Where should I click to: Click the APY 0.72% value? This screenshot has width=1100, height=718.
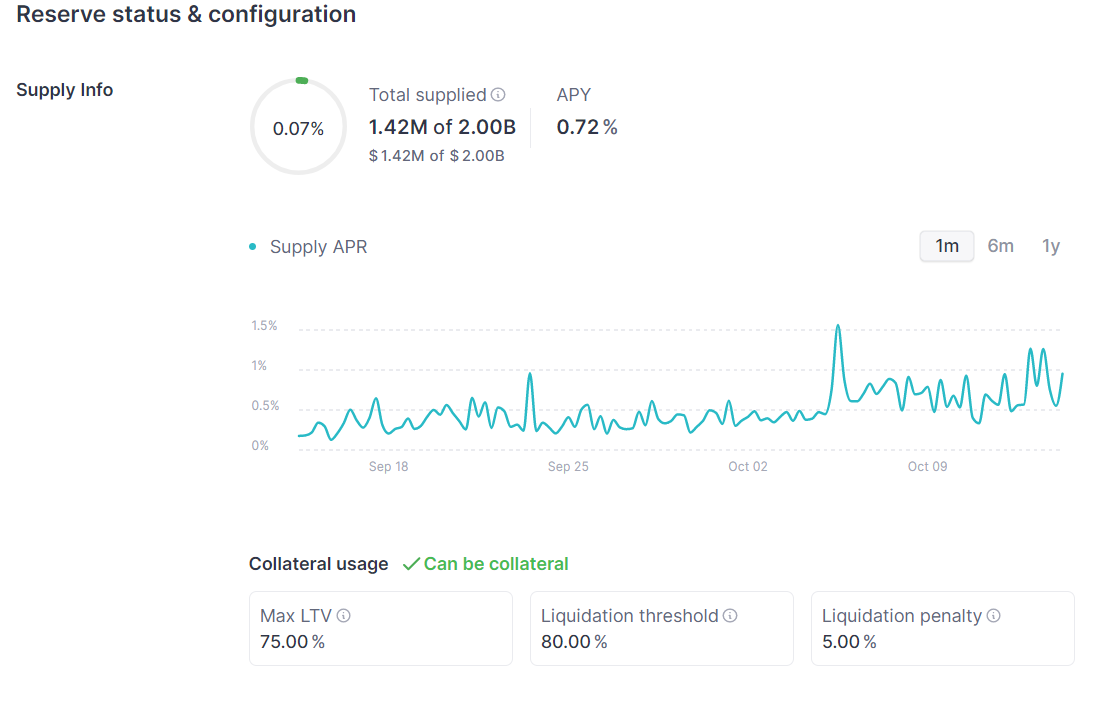click(587, 127)
